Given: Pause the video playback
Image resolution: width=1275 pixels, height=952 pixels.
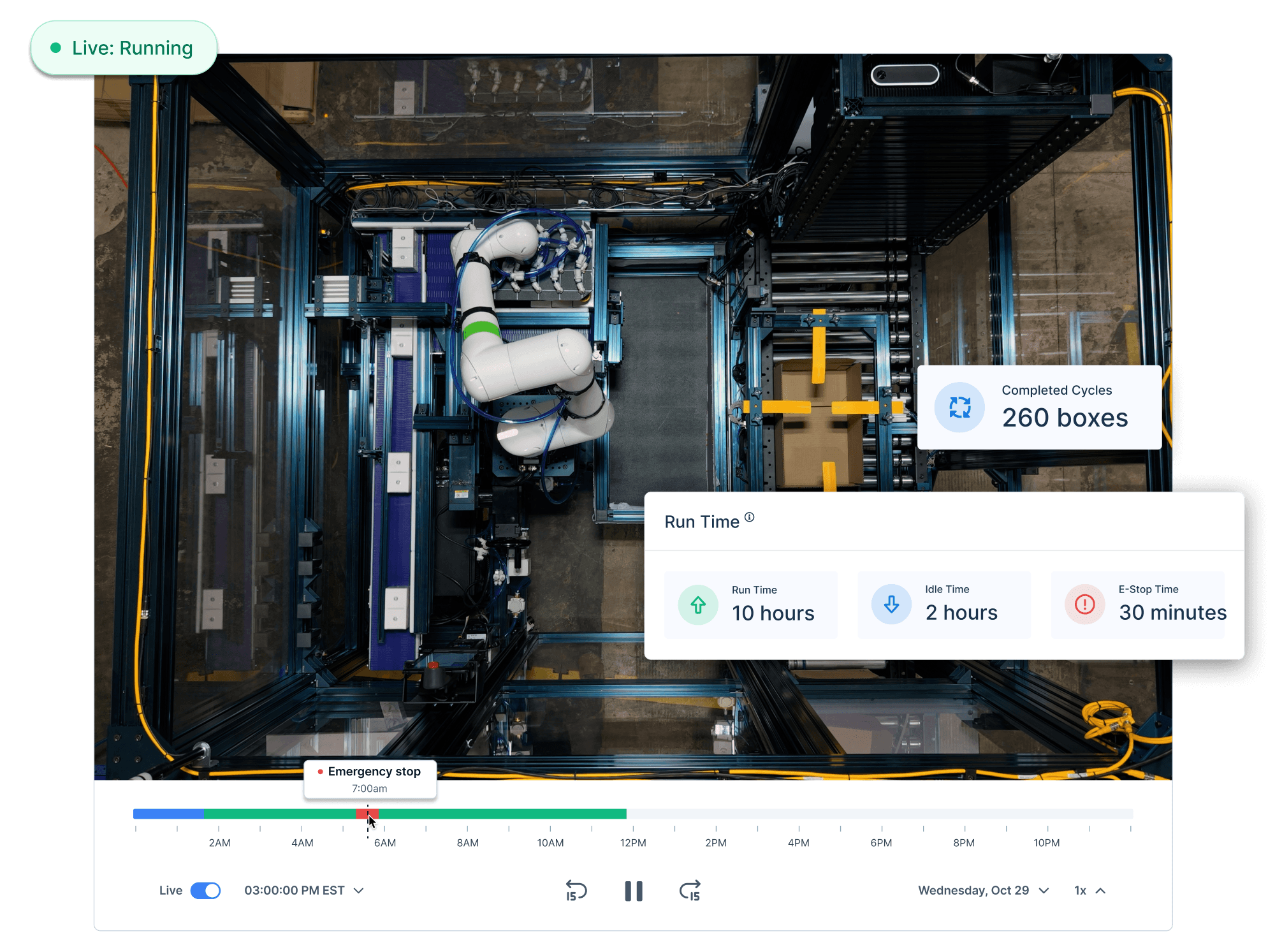Looking at the screenshot, I should 634,891.
